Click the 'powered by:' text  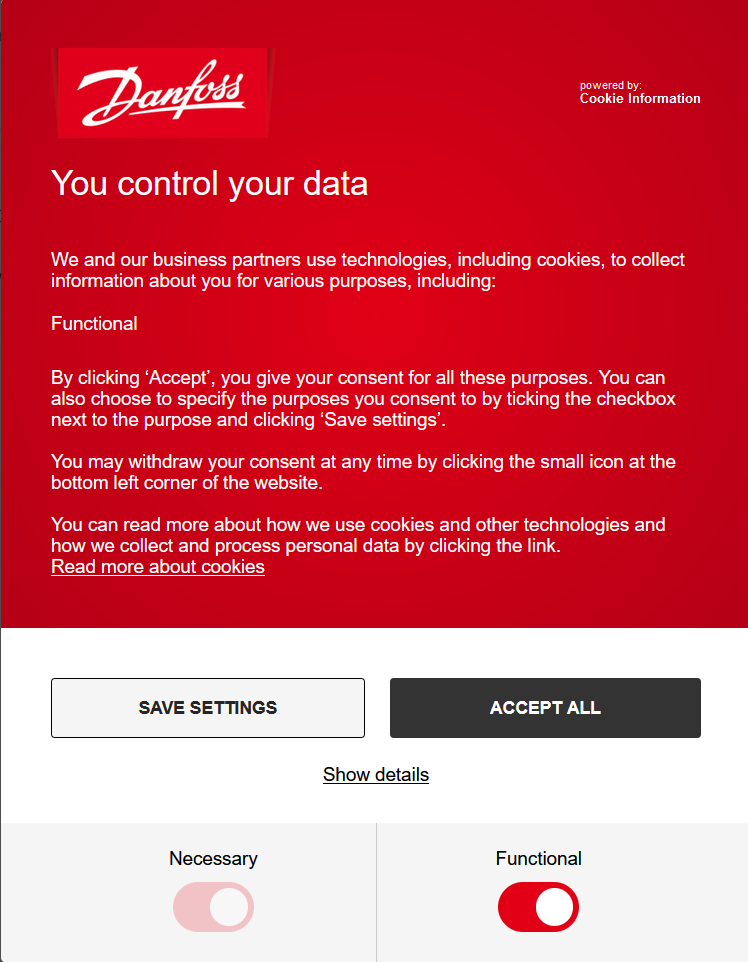[610, 86]
